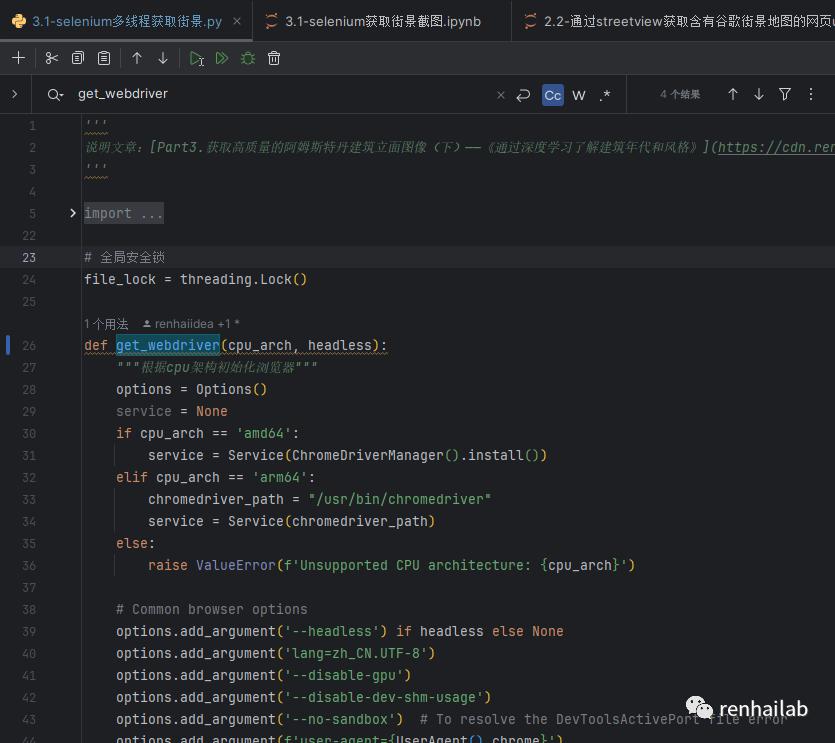This screenshot has width=835, height=743.
Task: Click the '1 个用法' usages hint
Action: point(106,324)
